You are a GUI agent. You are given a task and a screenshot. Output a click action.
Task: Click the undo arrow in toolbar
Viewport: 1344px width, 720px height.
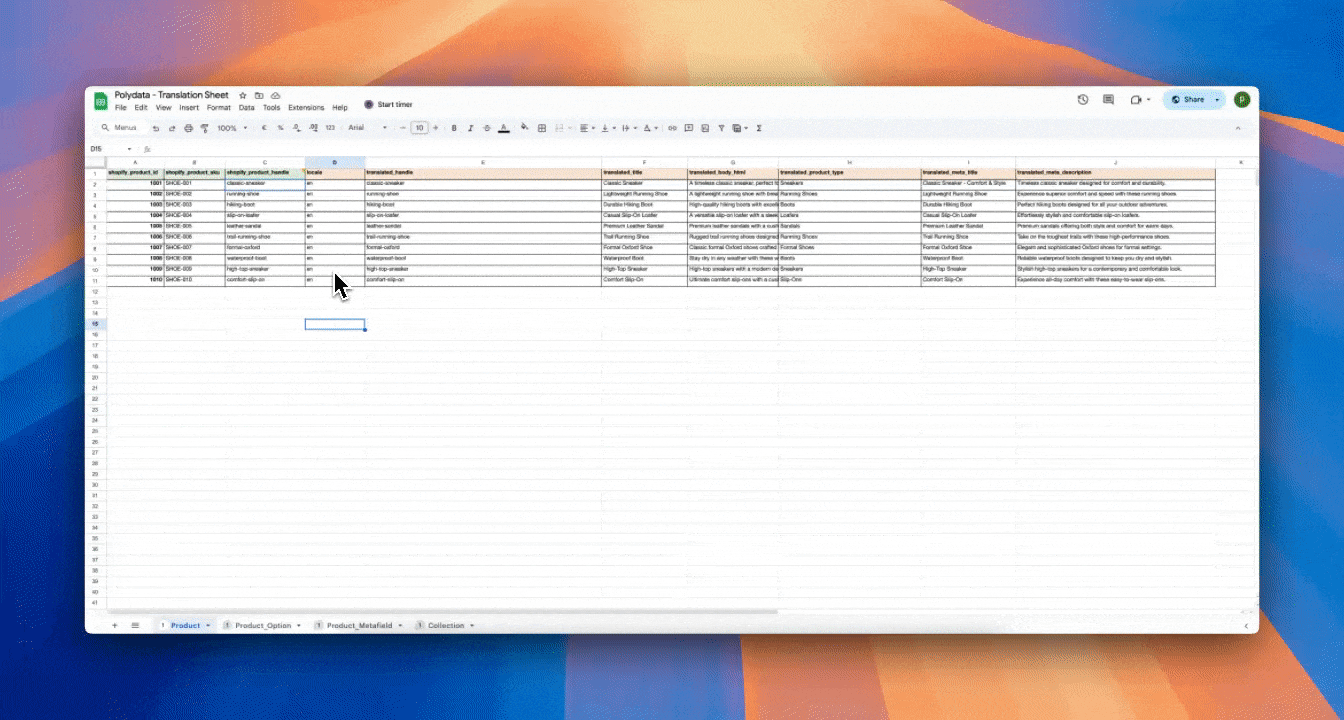156,128
